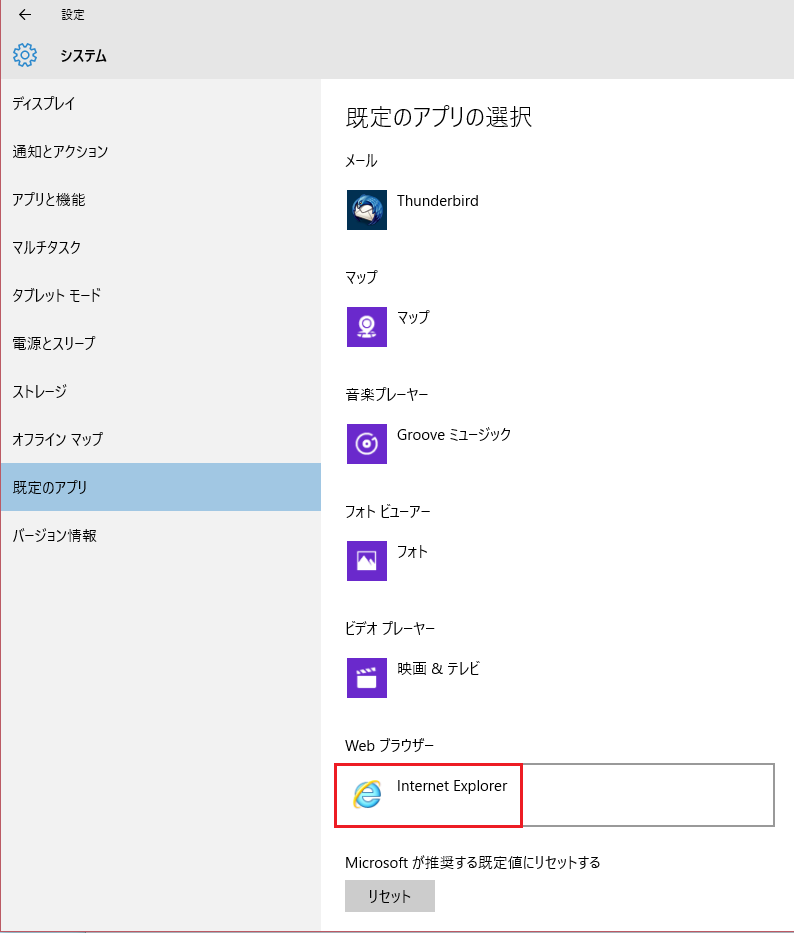Image resolution: width=794 pixels, height=933 pixels.
Task: Click the リセット button
Action: tap(390, 896)
